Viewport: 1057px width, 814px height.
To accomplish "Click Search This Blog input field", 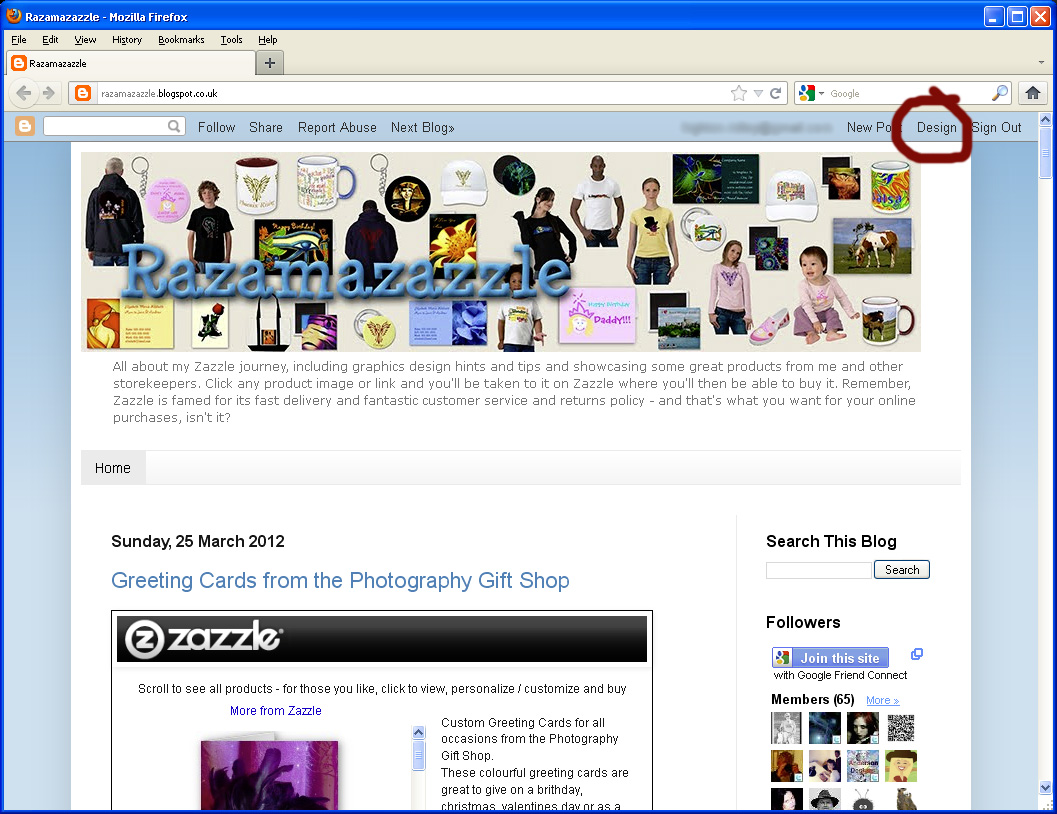I will [x=818, y=570].
